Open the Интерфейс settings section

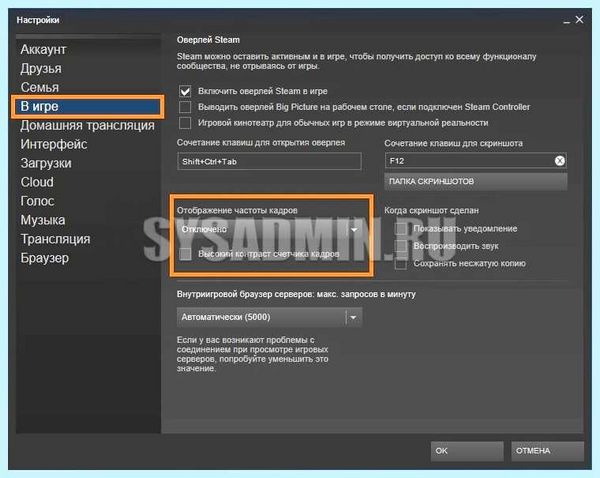(x=54, y=144)
